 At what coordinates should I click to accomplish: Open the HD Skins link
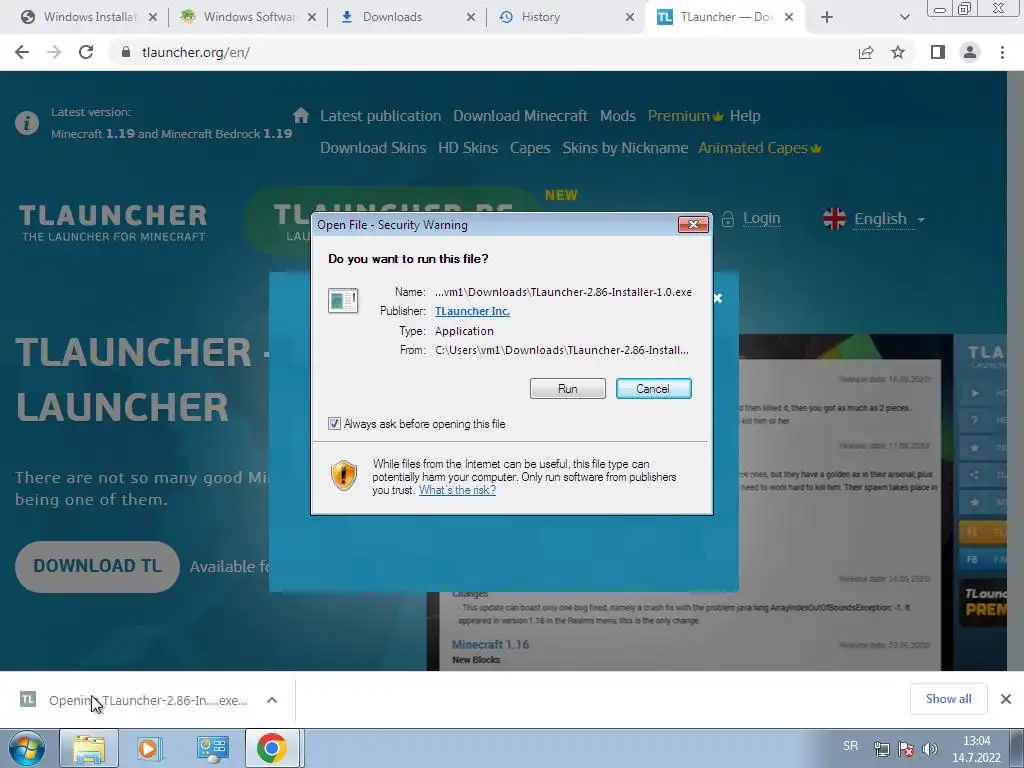(x=468, y=148)
